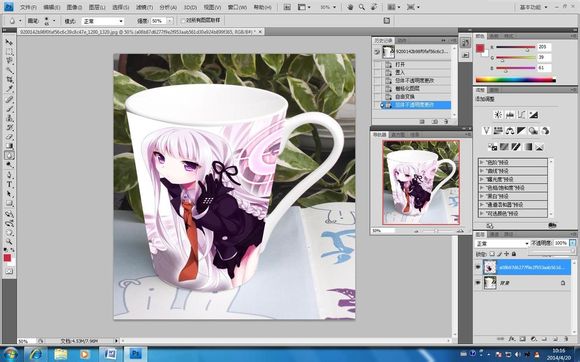Viewport: 580px width, 362px height.
Task: Open the 窗口 menu
Action: 237,7
